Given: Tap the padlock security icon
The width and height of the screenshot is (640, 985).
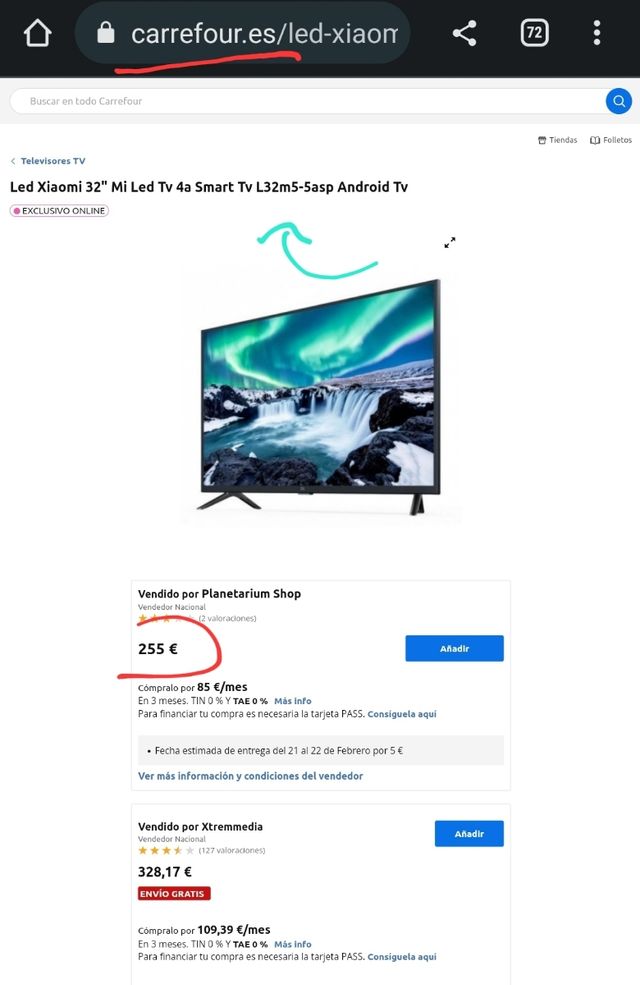Looking at the screenshot, I should 106,33.
